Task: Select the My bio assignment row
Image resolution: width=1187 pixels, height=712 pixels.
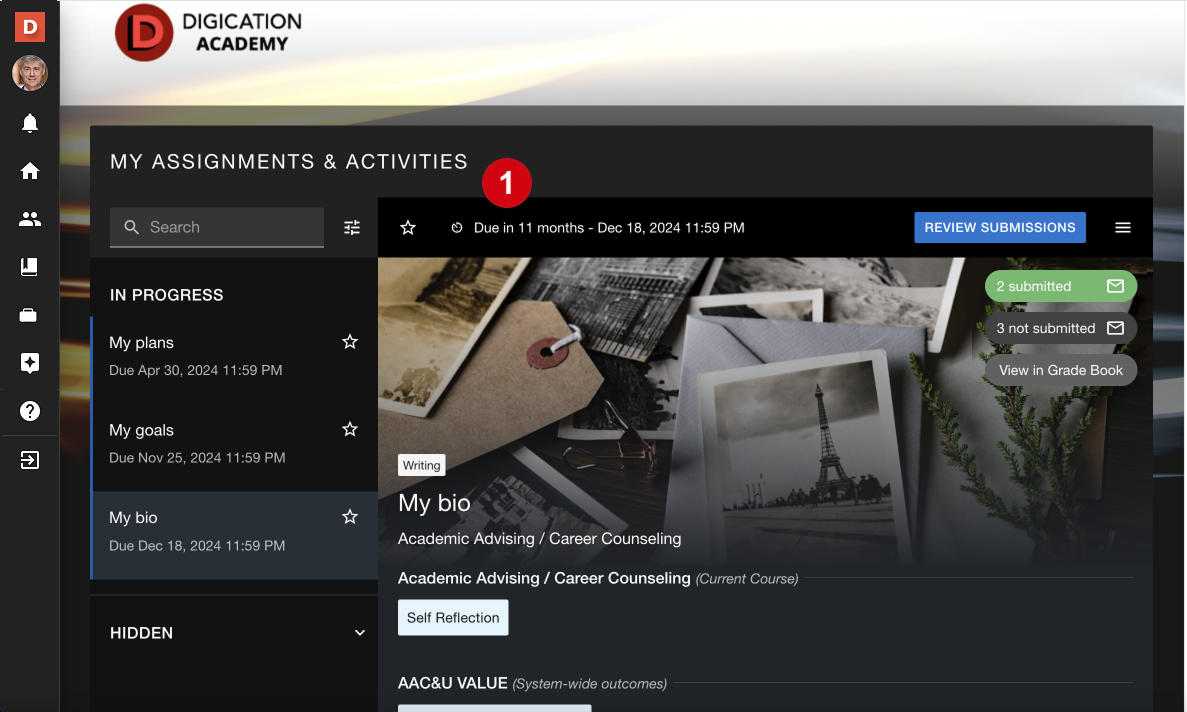Action: click(235, 536)
